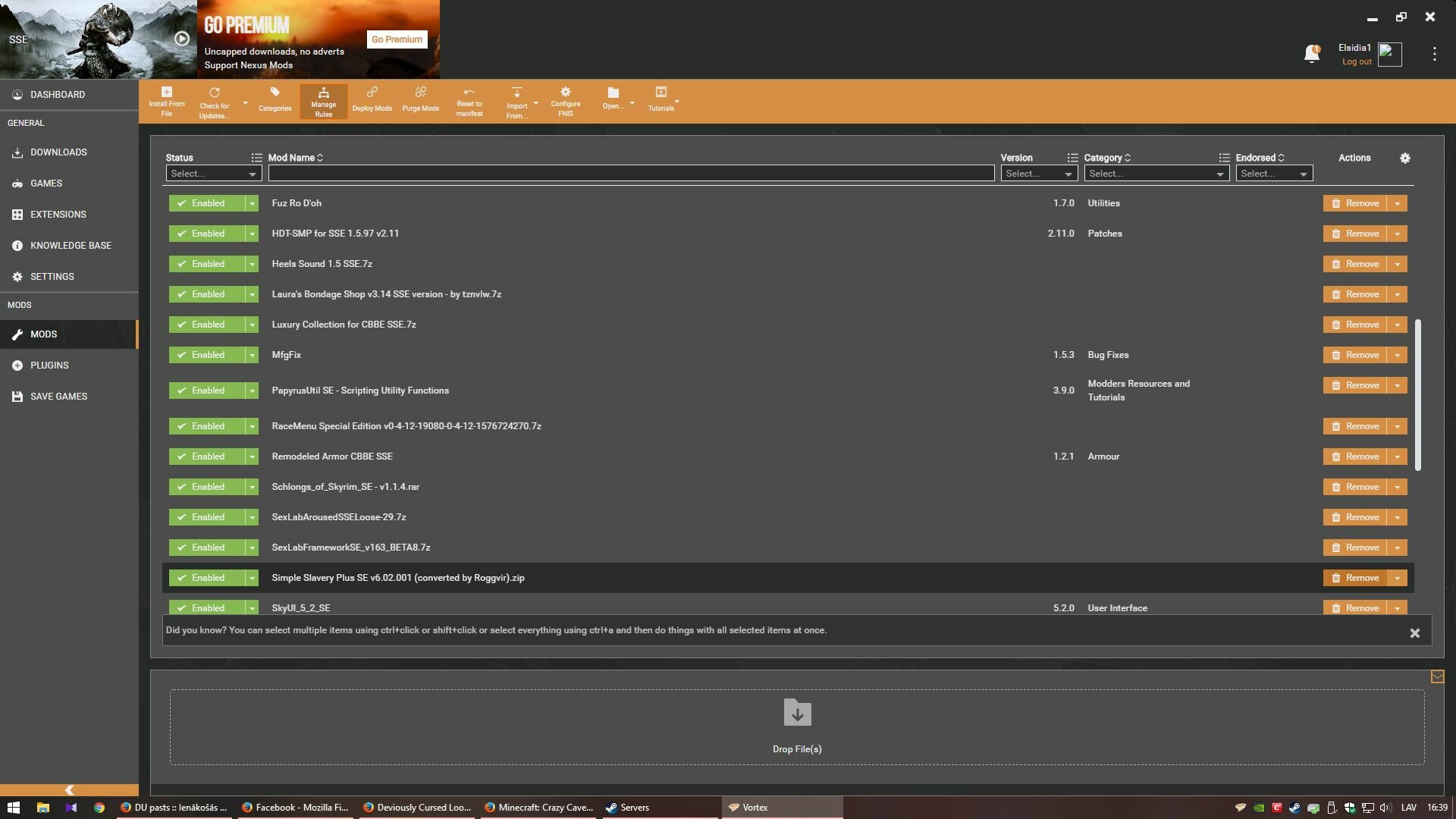Click the Mod Name filter text field
This screenshot has width=1456, height=819.
[631, 174]
